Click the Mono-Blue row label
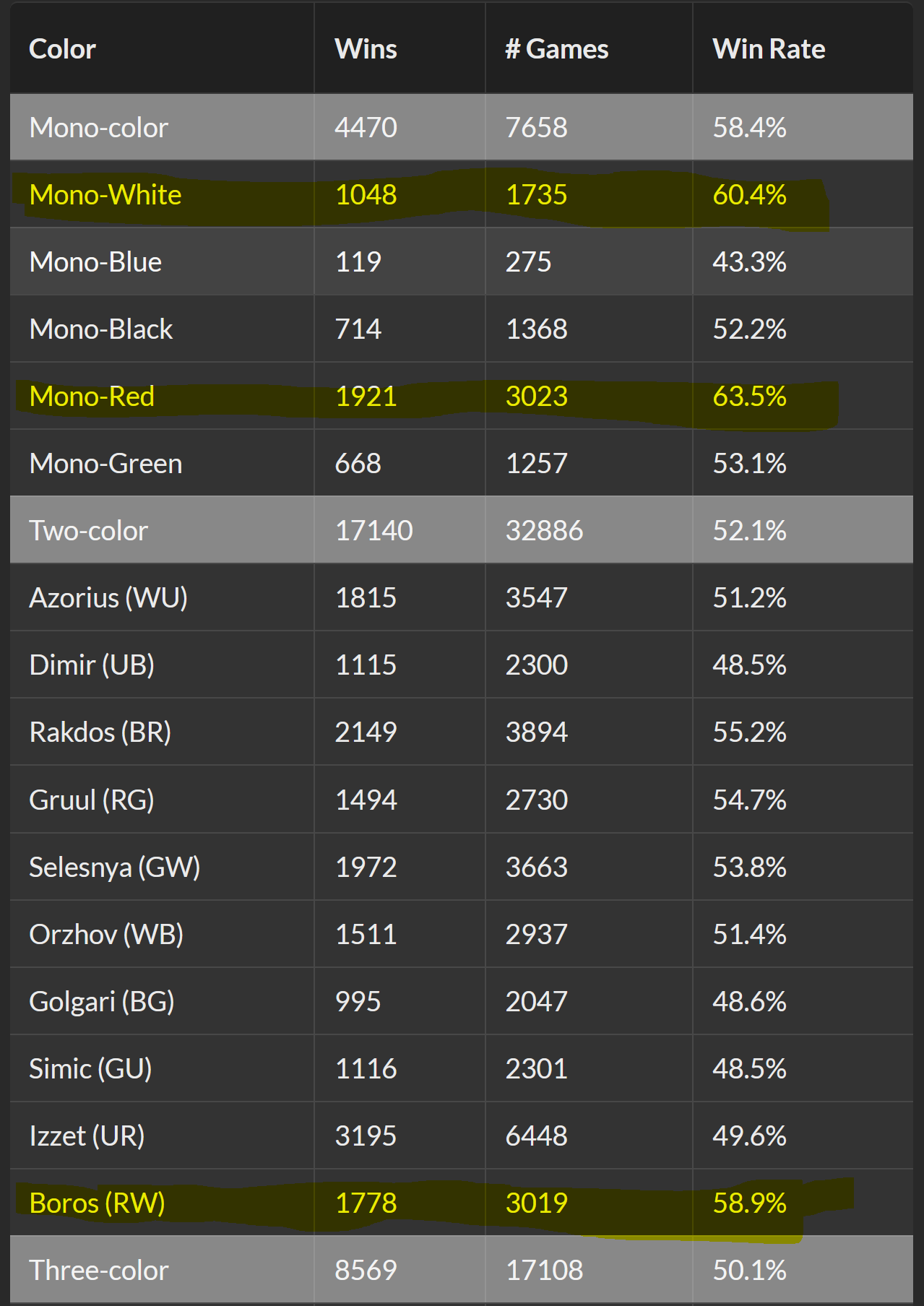This screenshot has height=1306, width=924. point(95,262)
